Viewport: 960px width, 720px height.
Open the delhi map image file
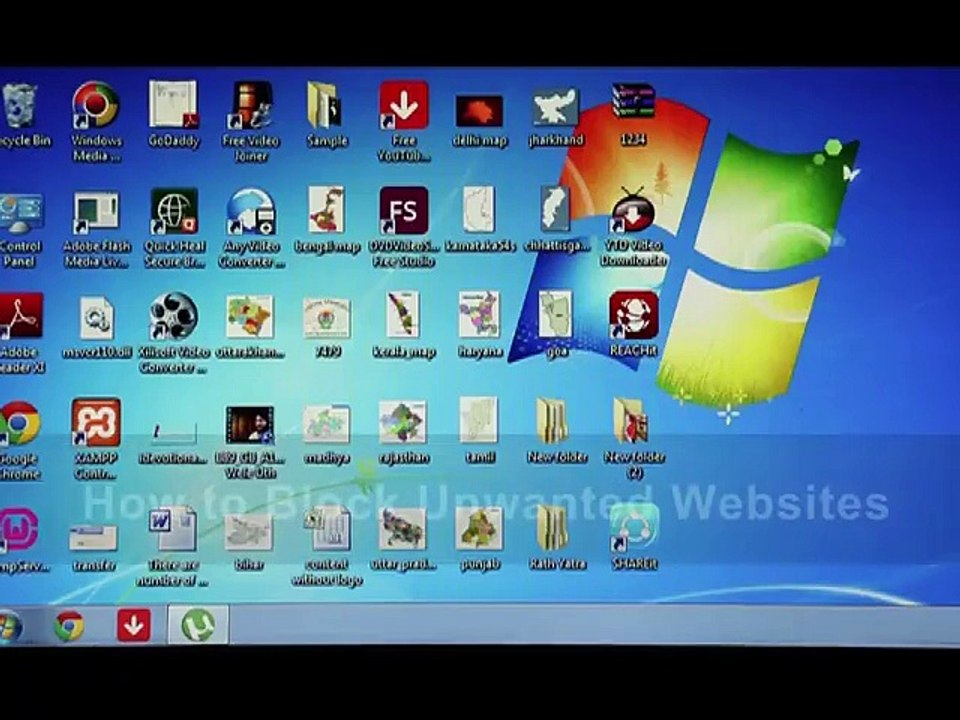[x=479, y=111]
